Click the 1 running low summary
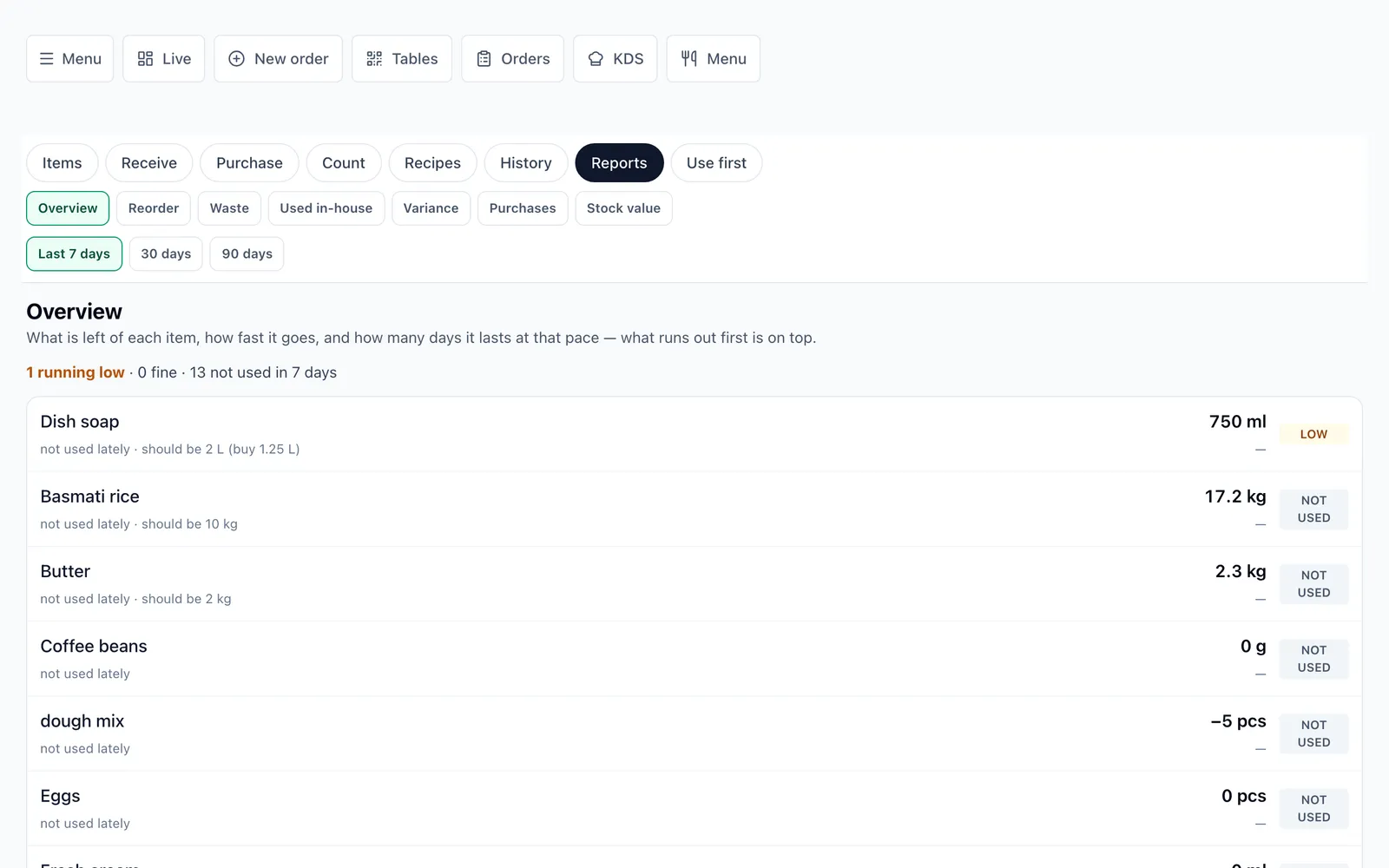This screenshot has width=1389, height=868. point(76,372)
